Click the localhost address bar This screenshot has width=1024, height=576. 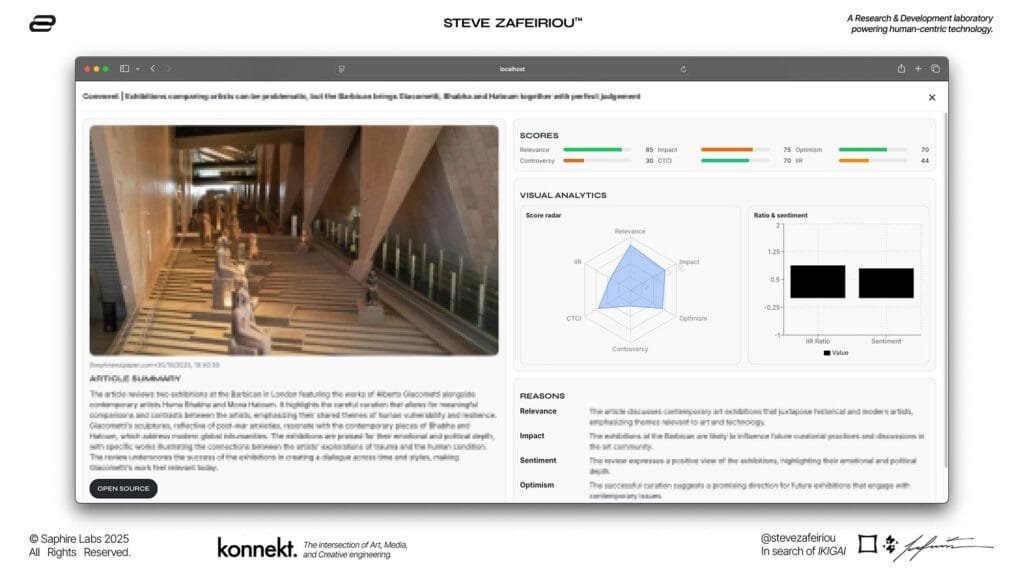[x=511, y=69]
